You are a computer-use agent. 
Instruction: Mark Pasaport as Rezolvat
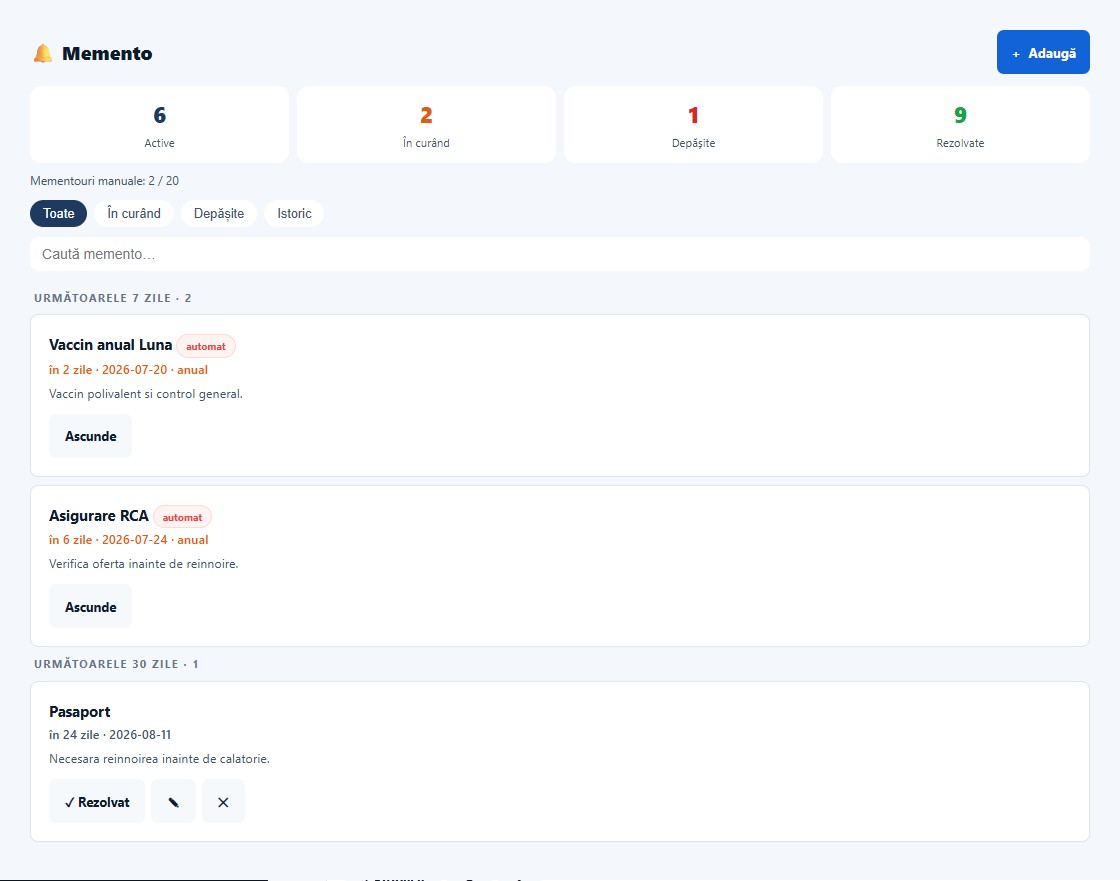click(x=96, y=802)
